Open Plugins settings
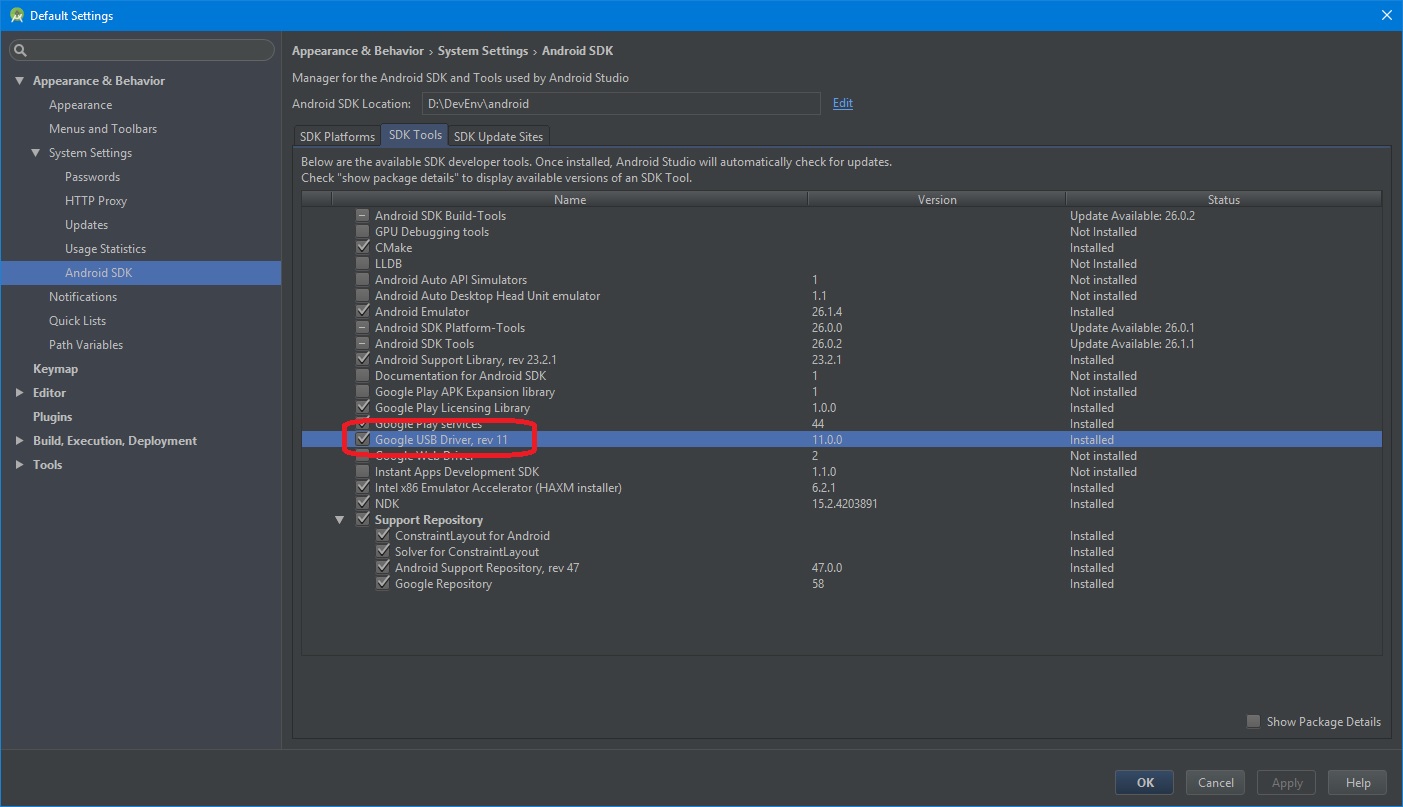The height and width of the screenshot is (807, 1403). point(52,417)
